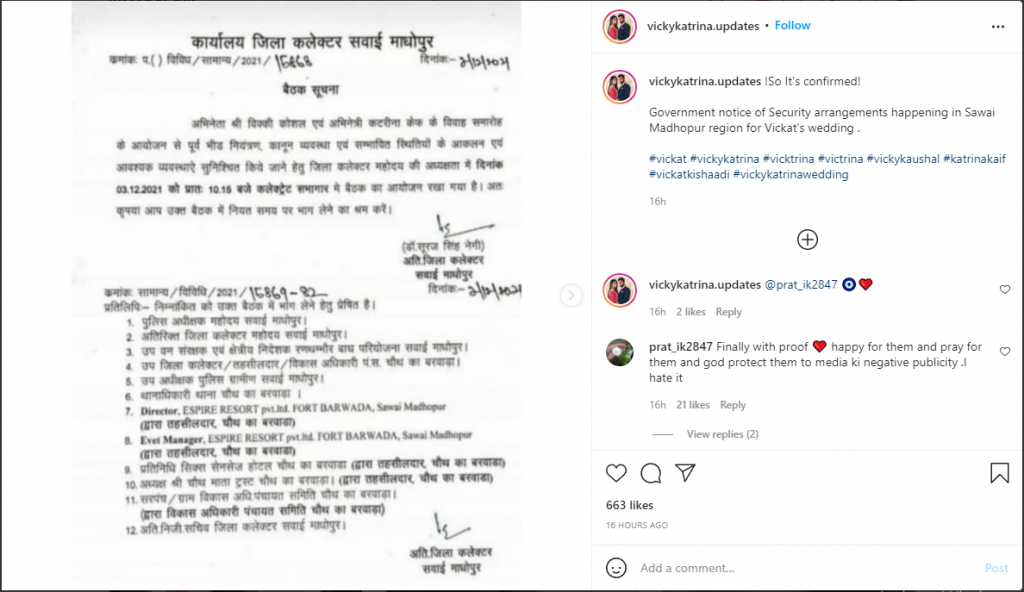View the 663 likes list

click(x=630, y=505)
